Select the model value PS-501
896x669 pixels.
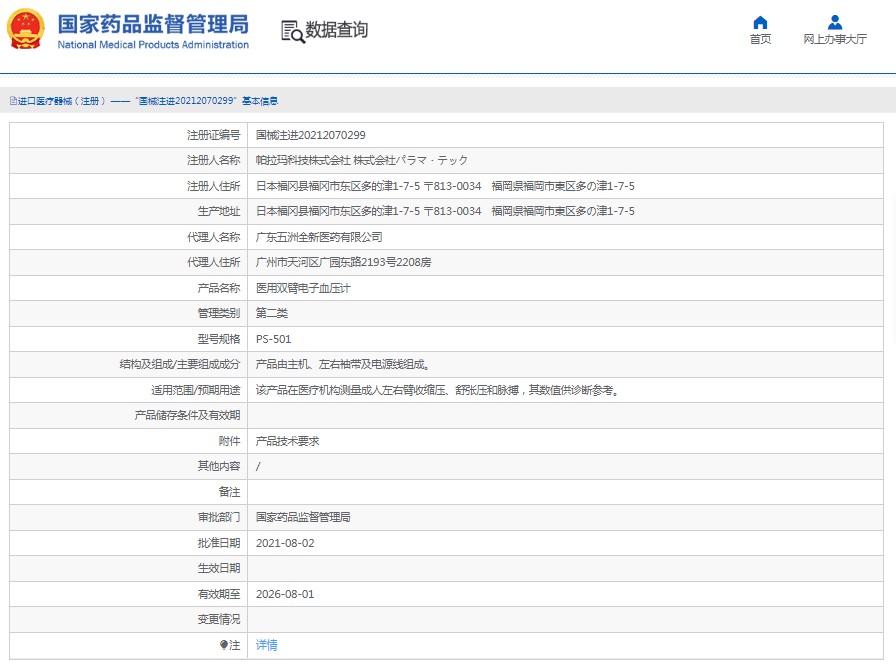[x=274, y=339]
